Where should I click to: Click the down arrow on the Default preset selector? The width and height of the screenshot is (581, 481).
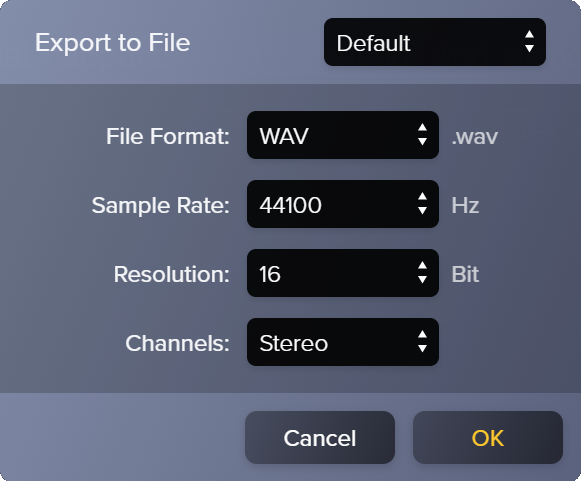click(529, 49)
